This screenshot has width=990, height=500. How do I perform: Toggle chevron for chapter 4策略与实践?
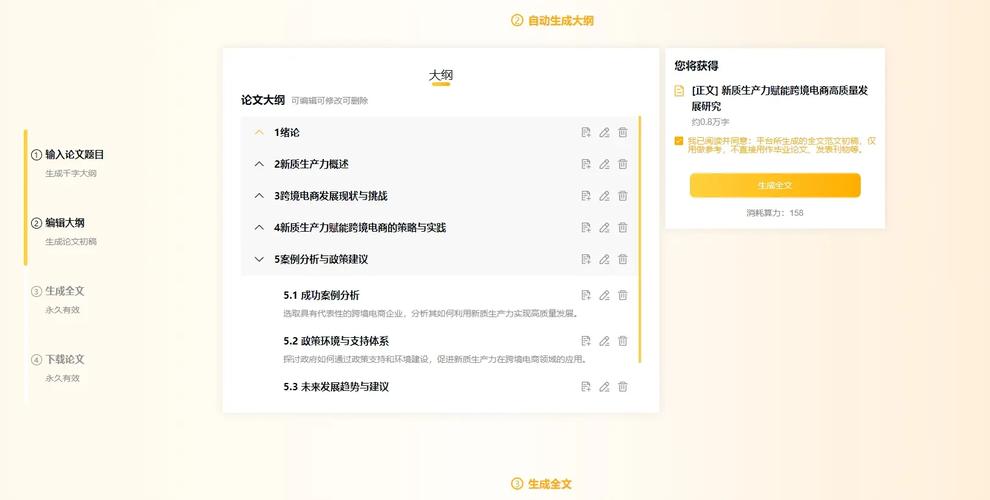259,227
